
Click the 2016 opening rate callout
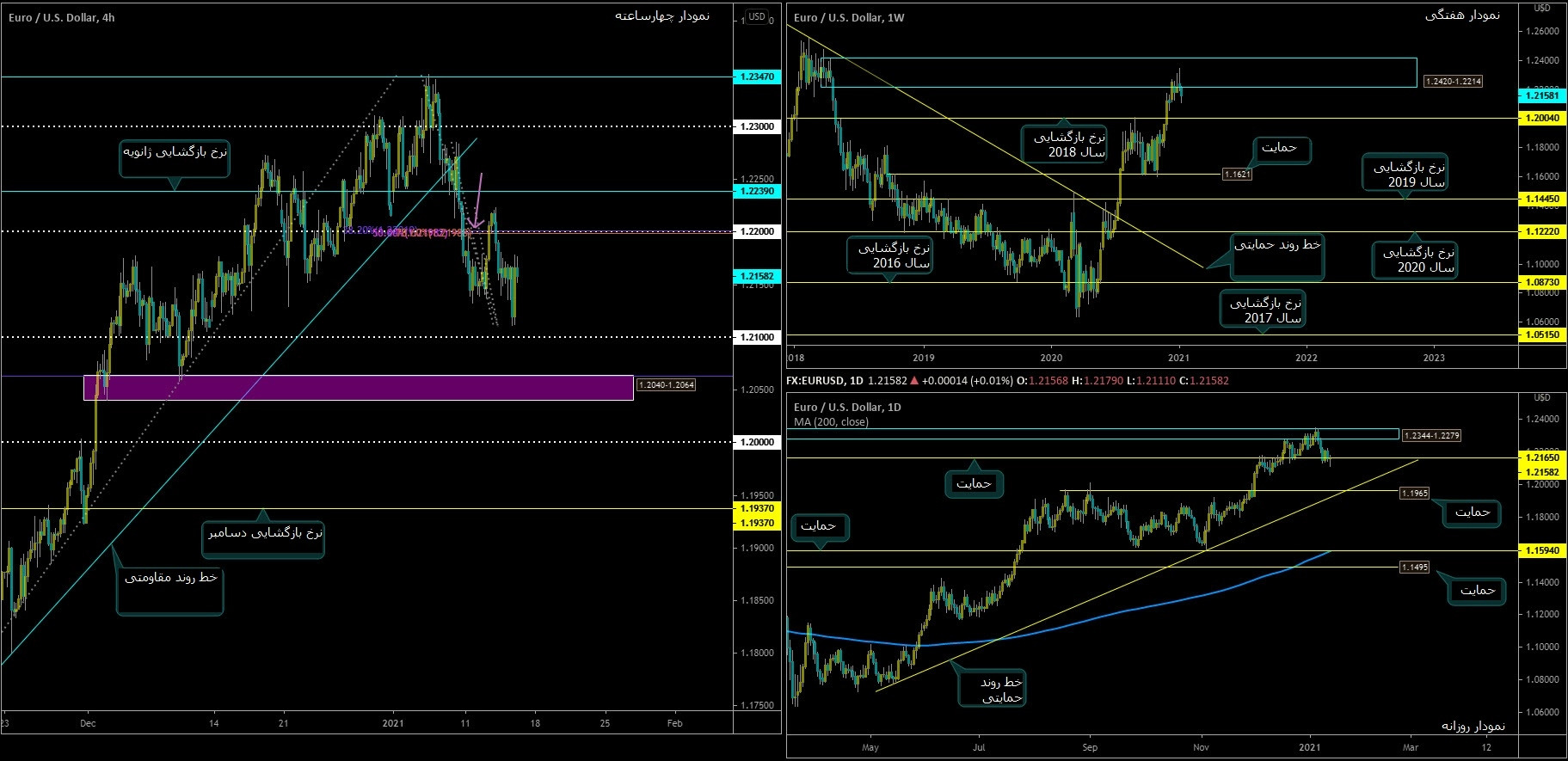889,255
